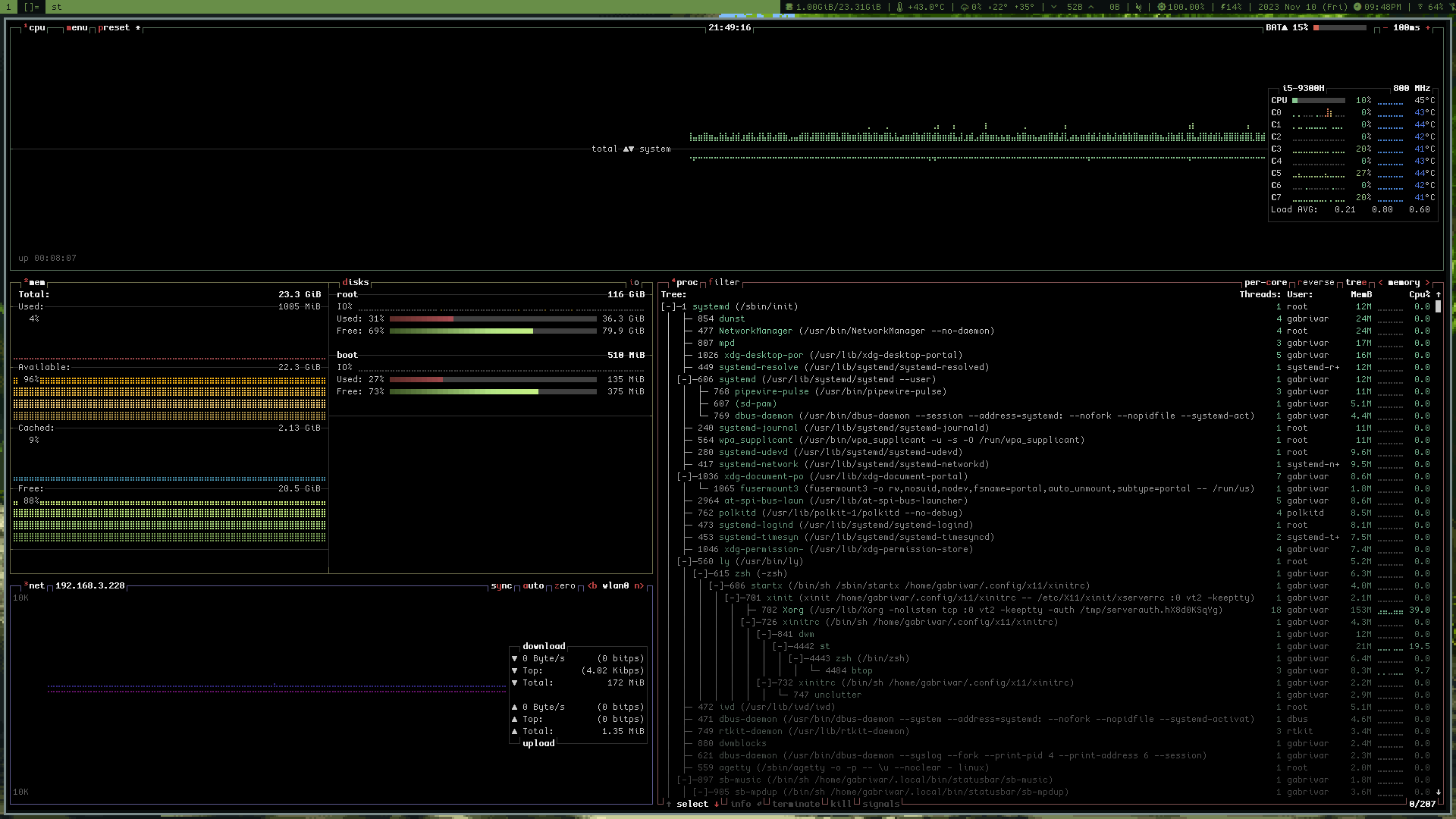The height and width of the screenshot is (819, 1456).
Task: Click the clock icon next to 09:48PM
Action: pos(1357,7)
